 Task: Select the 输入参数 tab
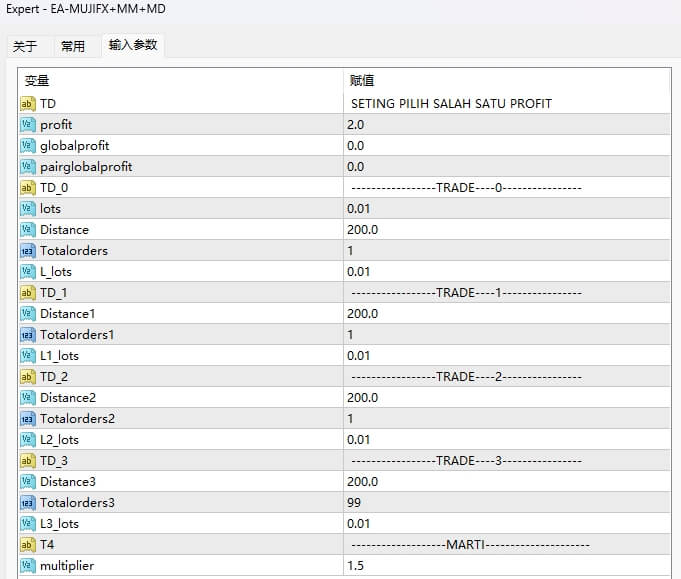(133, 45)
